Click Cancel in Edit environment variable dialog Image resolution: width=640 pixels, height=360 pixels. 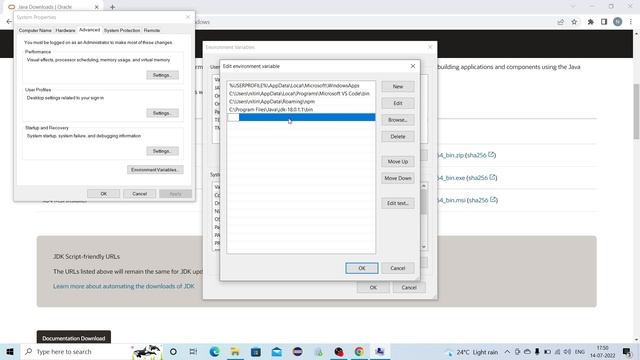(x=398, y=268)
